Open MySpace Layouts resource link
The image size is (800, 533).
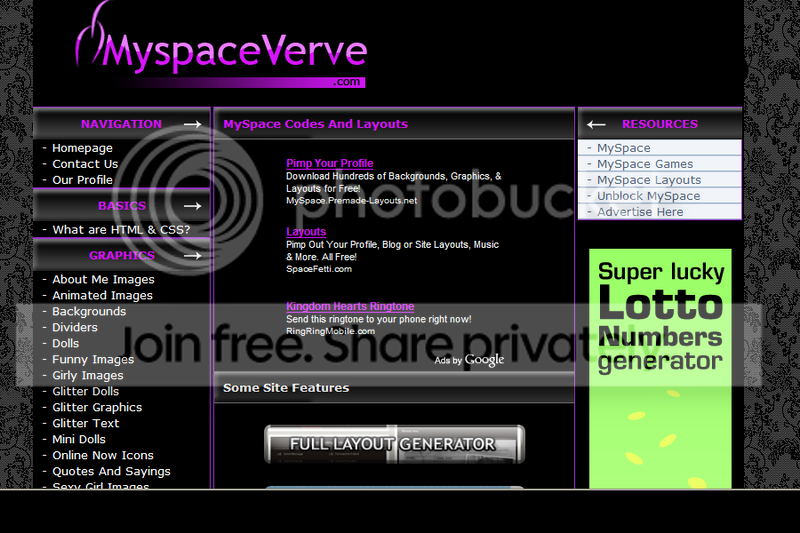(x=649, y=180)
